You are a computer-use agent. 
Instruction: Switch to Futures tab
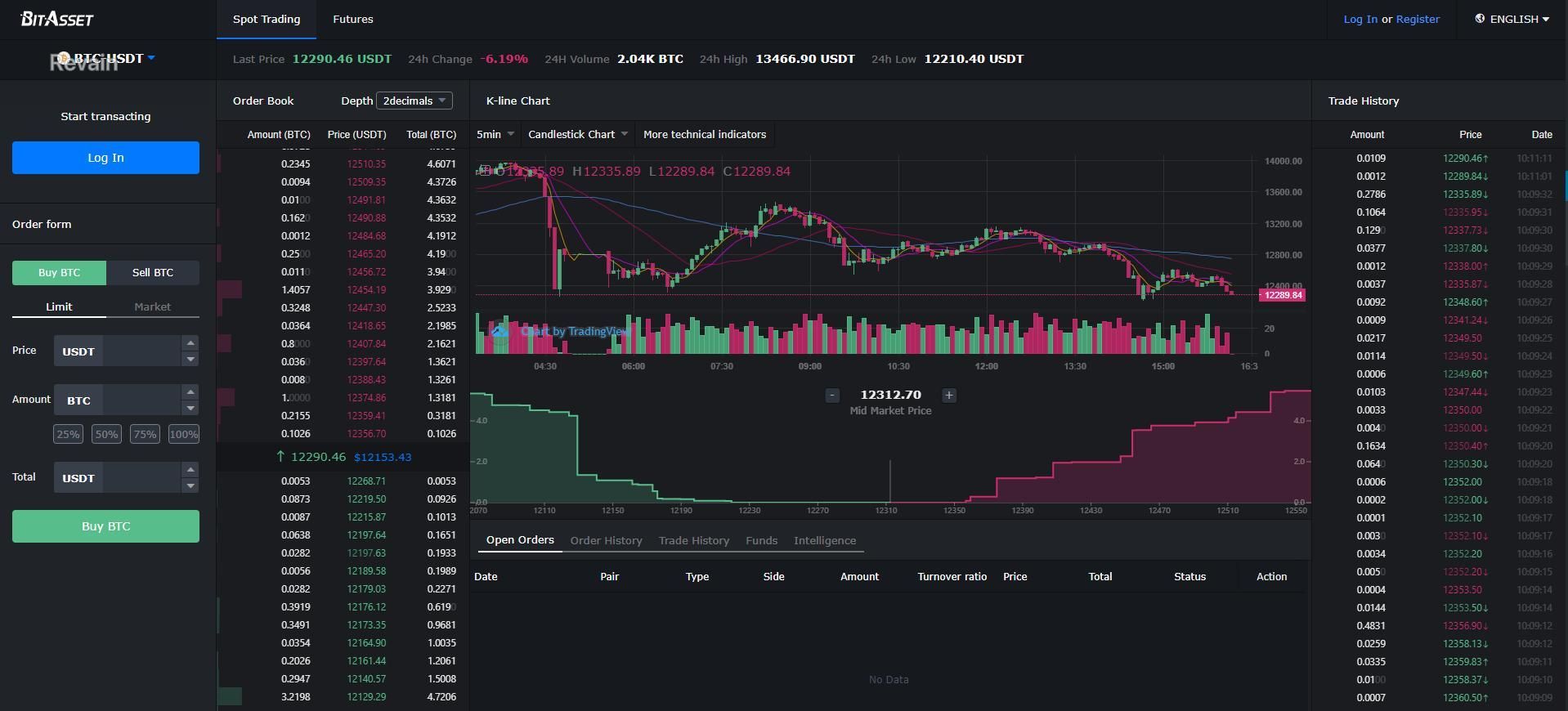(353, 19)
